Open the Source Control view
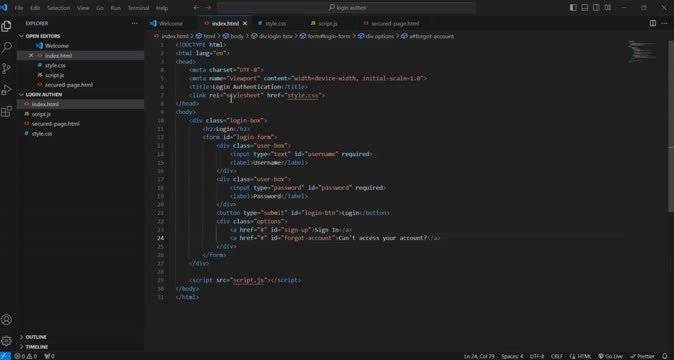 click(6, 69)
